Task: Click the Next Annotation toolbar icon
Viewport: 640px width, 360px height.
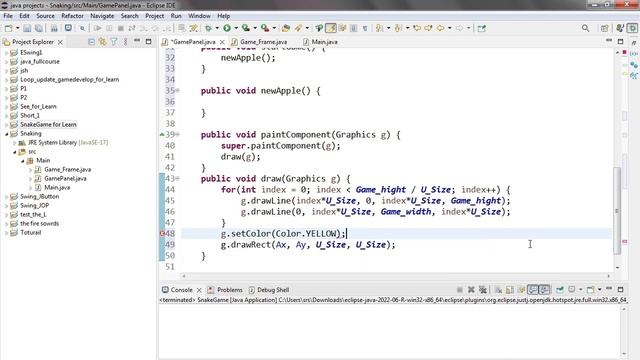Action: [380, 28]
